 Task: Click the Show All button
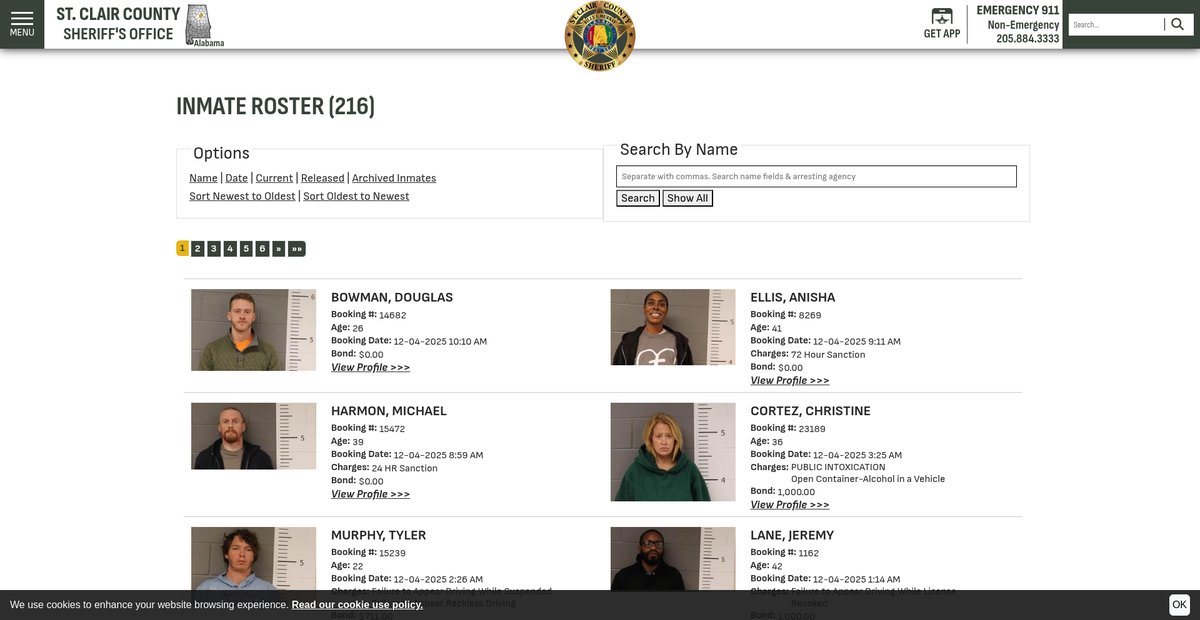(688, 198)
